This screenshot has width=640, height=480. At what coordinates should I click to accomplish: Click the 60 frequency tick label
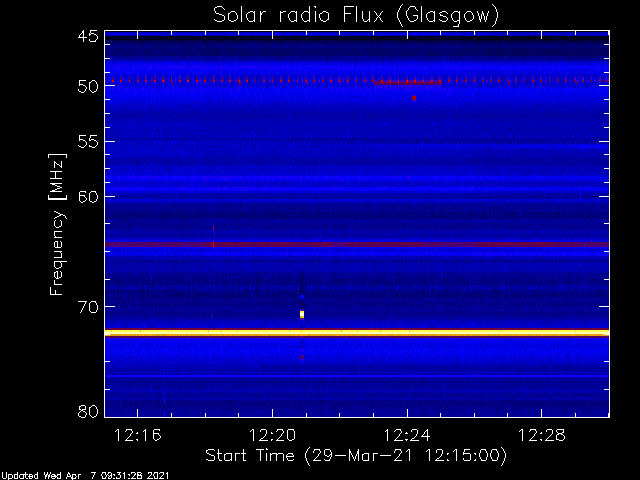[x=88, y=197]
